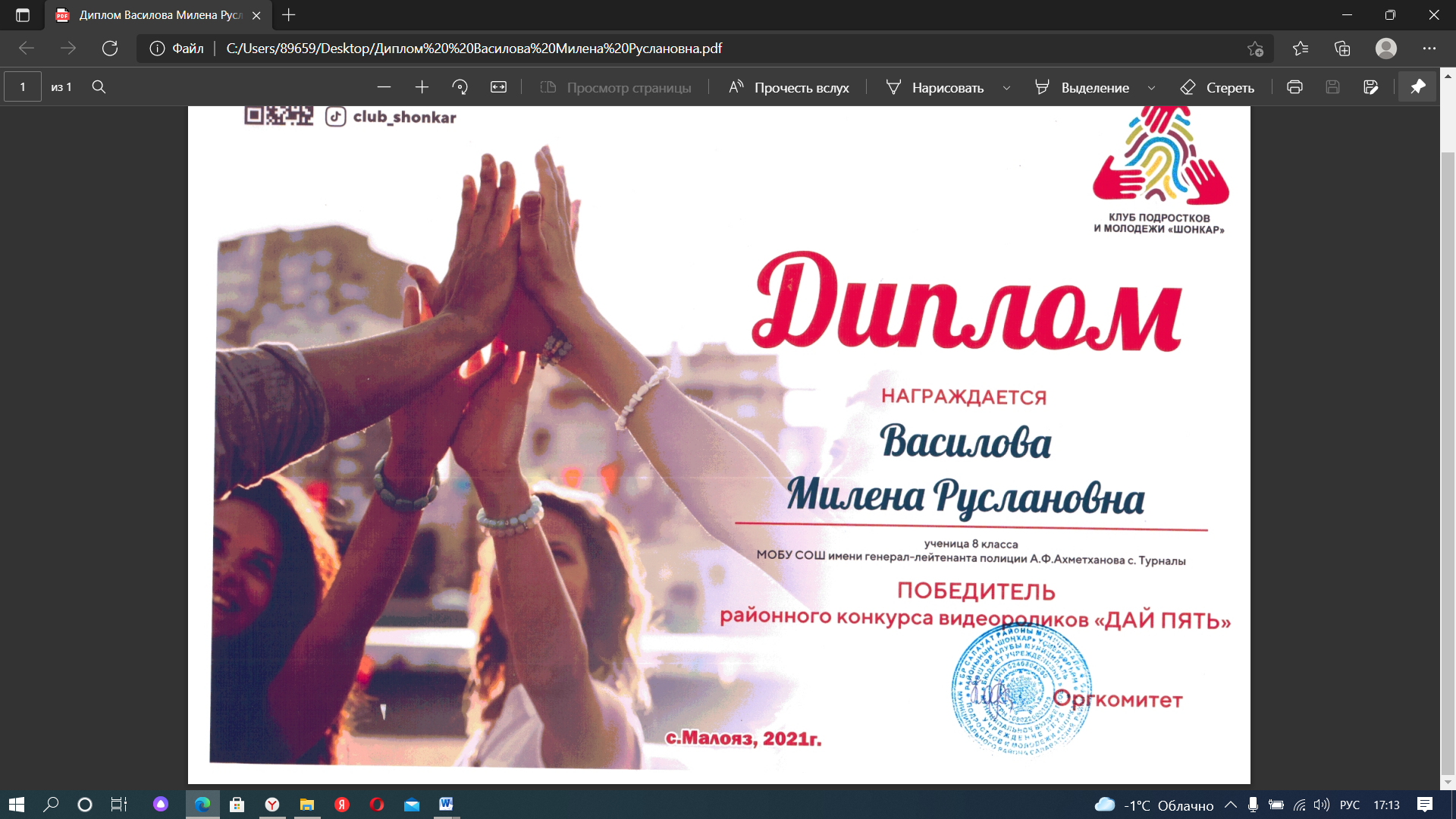Open the tab actions menu icon
The image size is (1456, 819).
22,15
